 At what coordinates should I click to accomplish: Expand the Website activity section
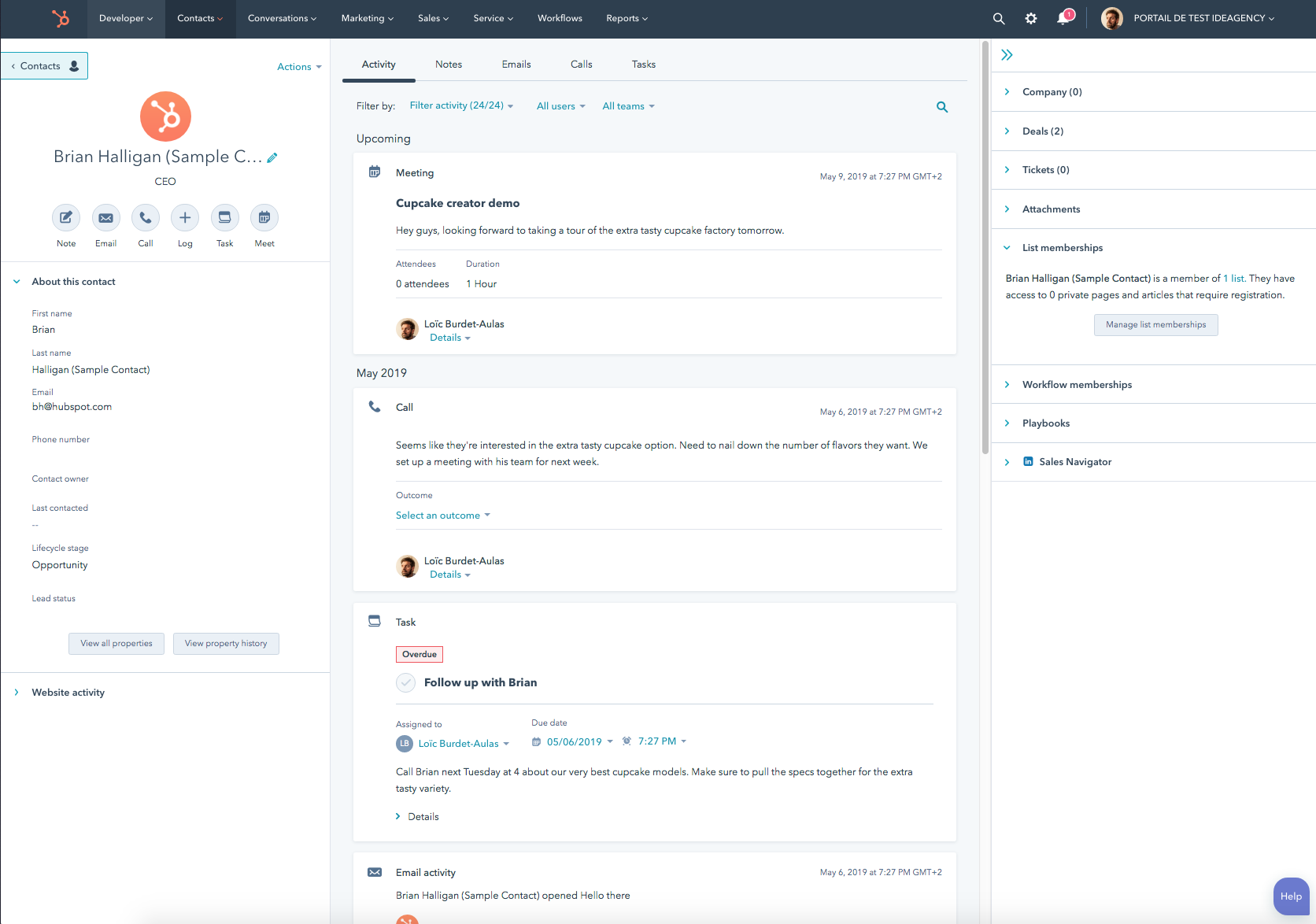(x=60, y=693)
